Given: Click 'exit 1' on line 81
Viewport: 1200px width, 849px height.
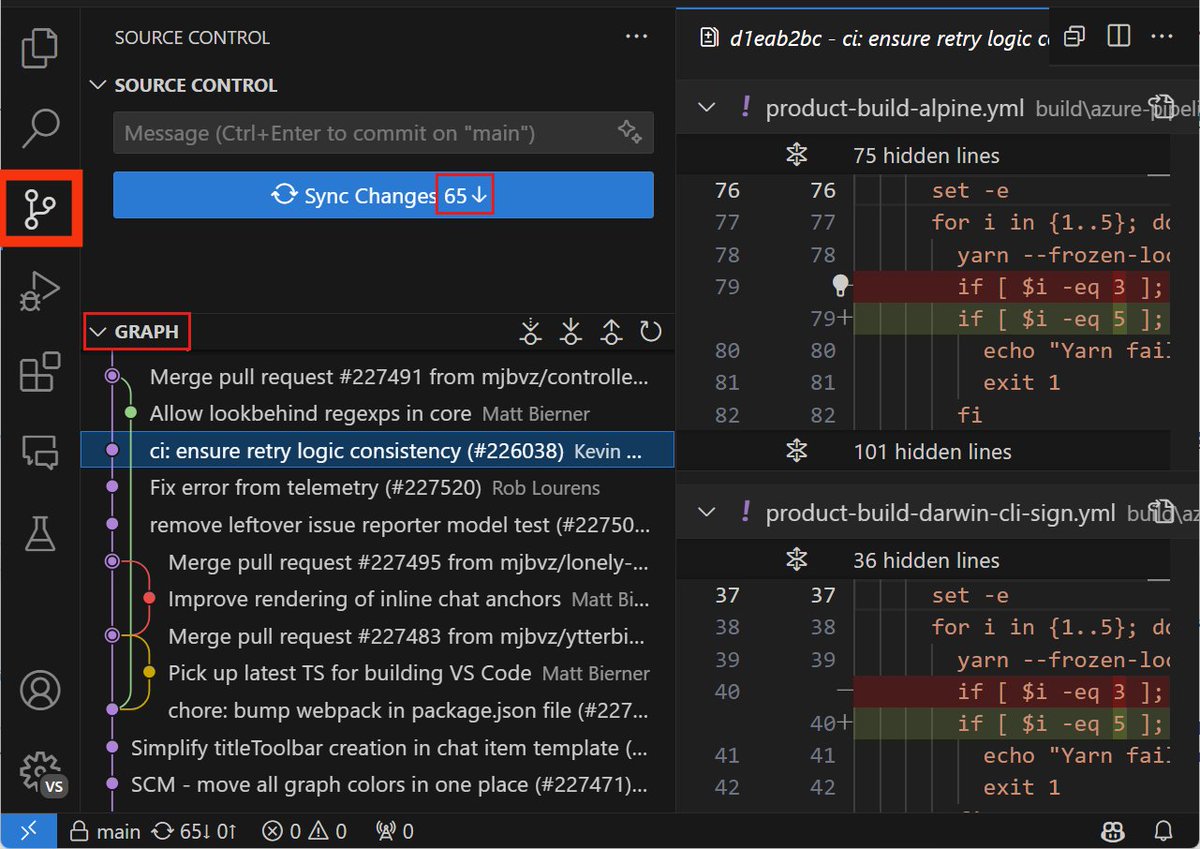Looking at the screenshot, I should 1021,383.
